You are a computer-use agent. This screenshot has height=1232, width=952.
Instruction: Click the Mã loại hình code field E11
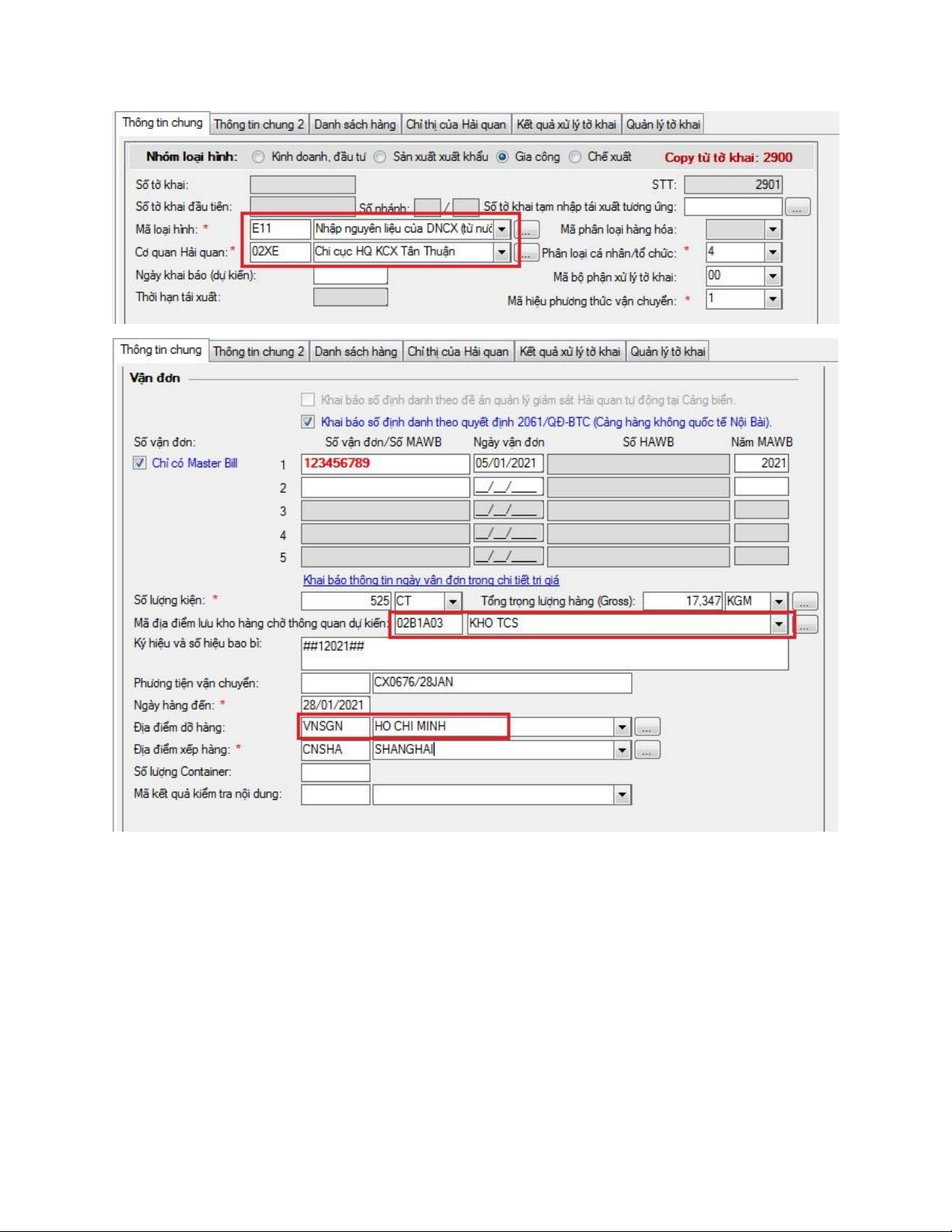point(280,229)
